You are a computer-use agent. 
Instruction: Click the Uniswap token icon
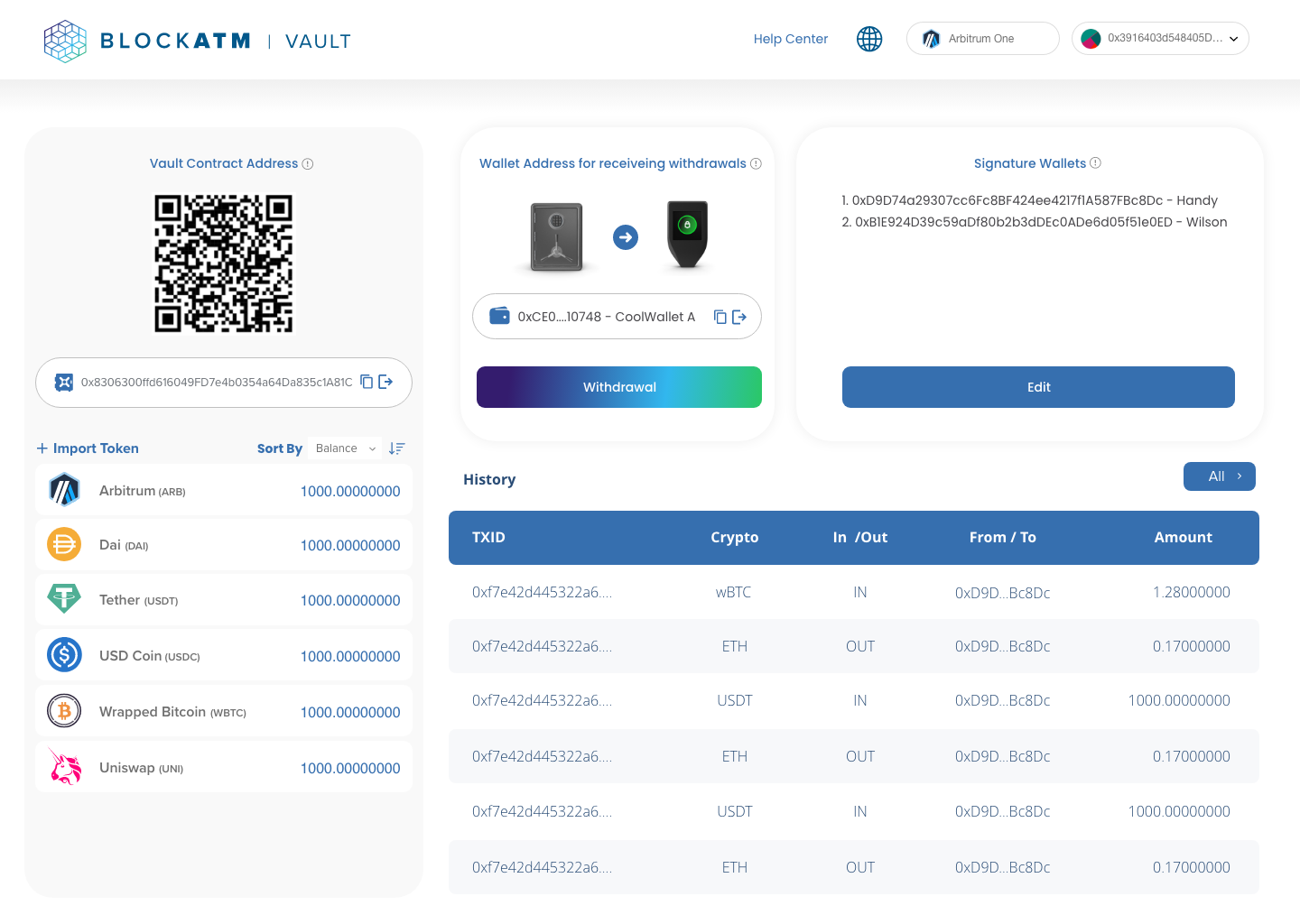click(x=64, y=766)
